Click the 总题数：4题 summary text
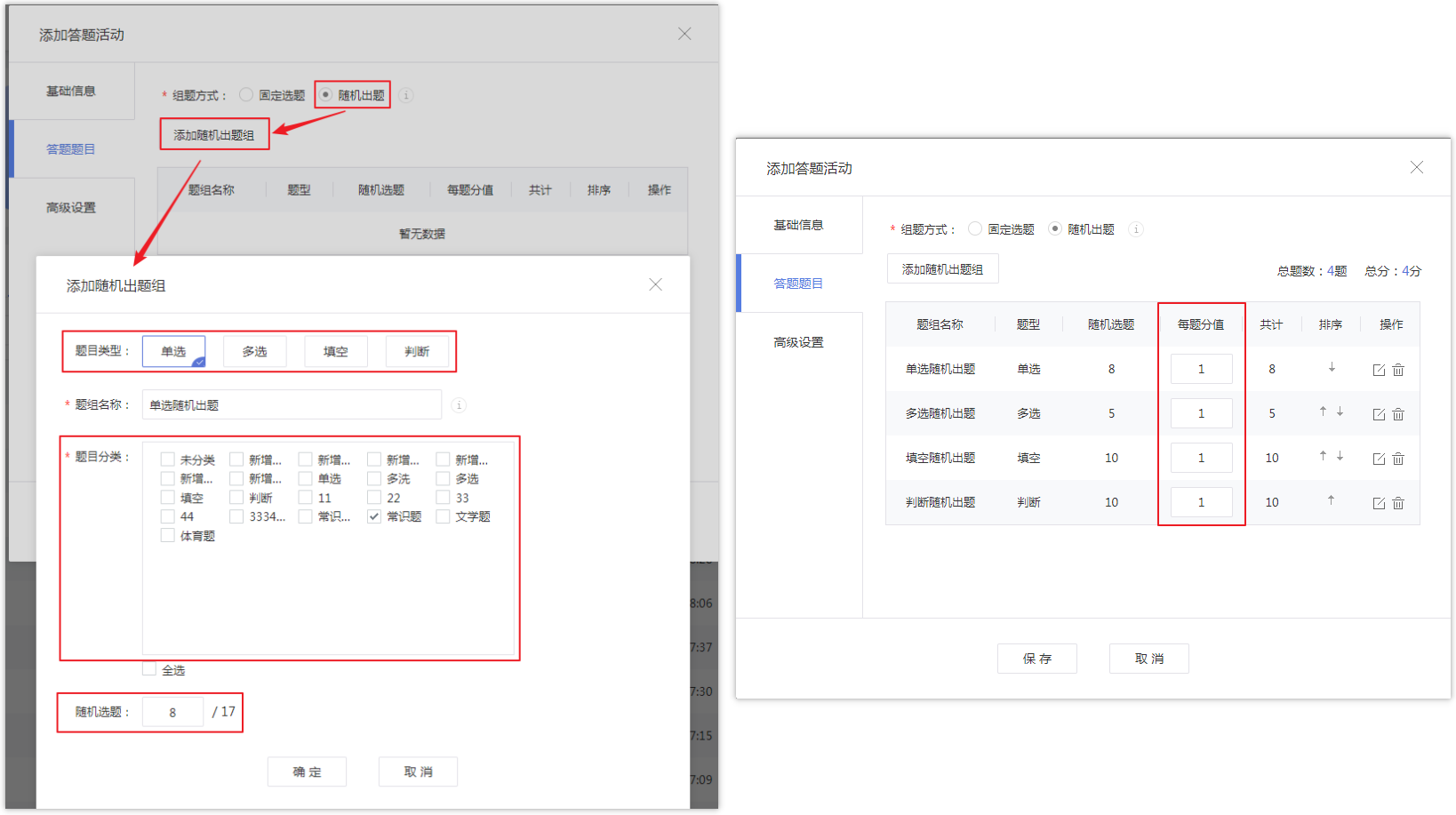 coord(1312,271)
